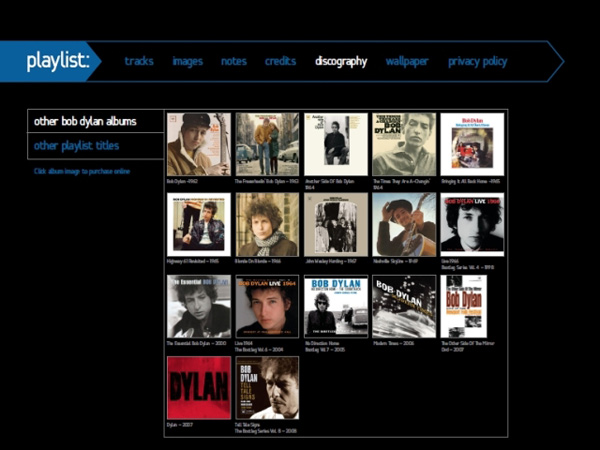Screen dimensions: 600x450
Task: Select Highway 61 Revisited album cover
Action: (x=199, y=225)
